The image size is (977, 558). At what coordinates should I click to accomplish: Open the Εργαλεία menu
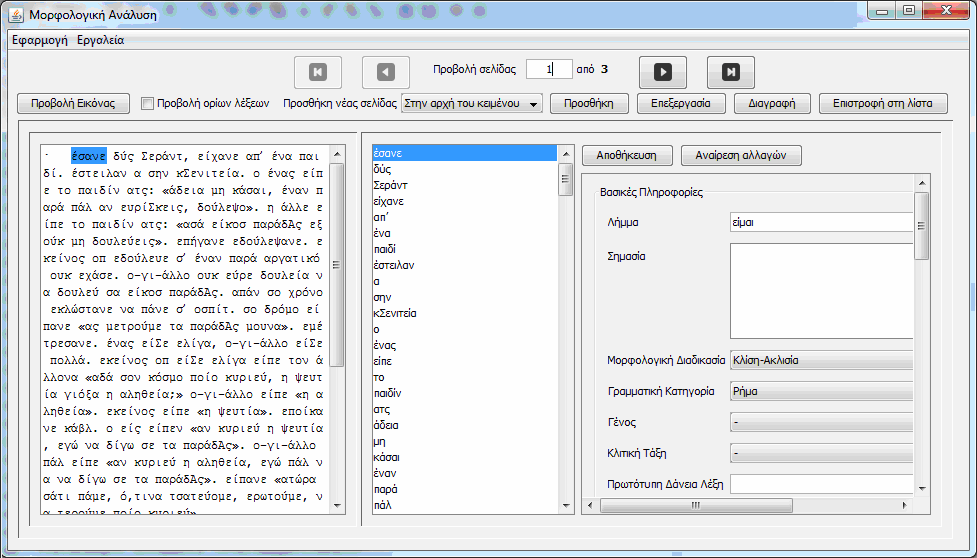pyautogui.click(x=100, y=40)
